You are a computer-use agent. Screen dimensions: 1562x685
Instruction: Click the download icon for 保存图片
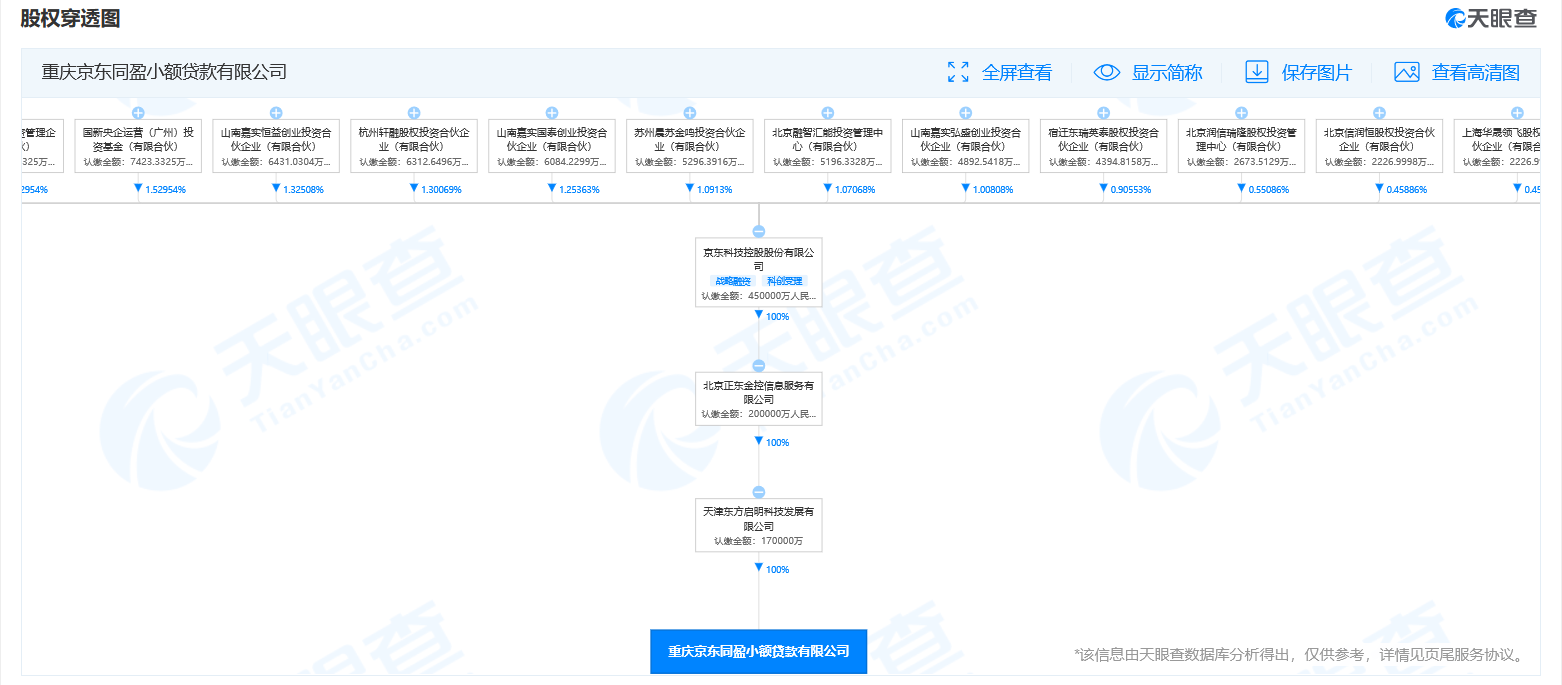coord(1256,72)
